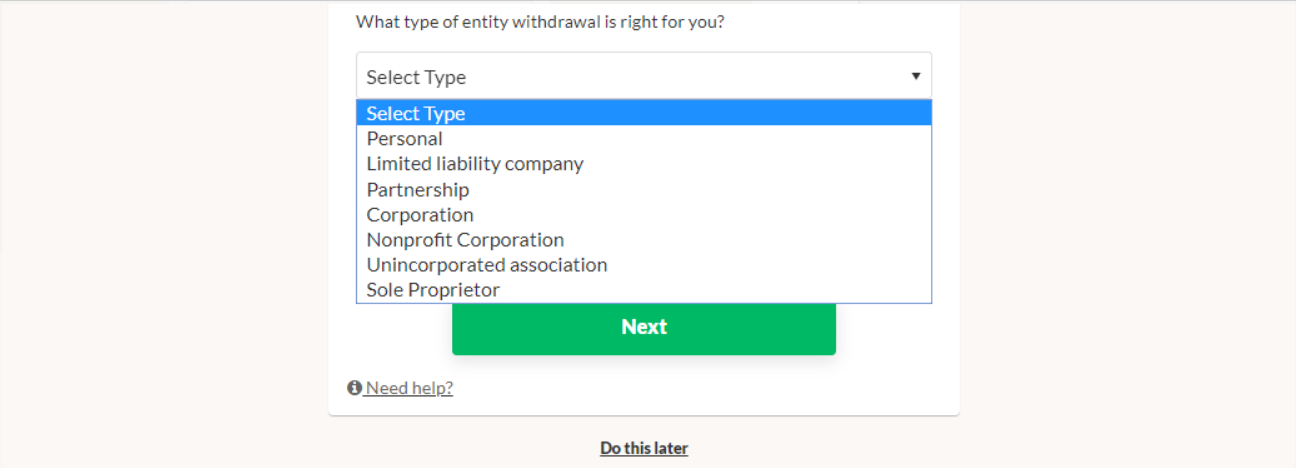Image resolution: width=1296 pixels, height=468 pixels.
Task: Pick Partnership as the entity type
Action: click(x=418, y=190)
